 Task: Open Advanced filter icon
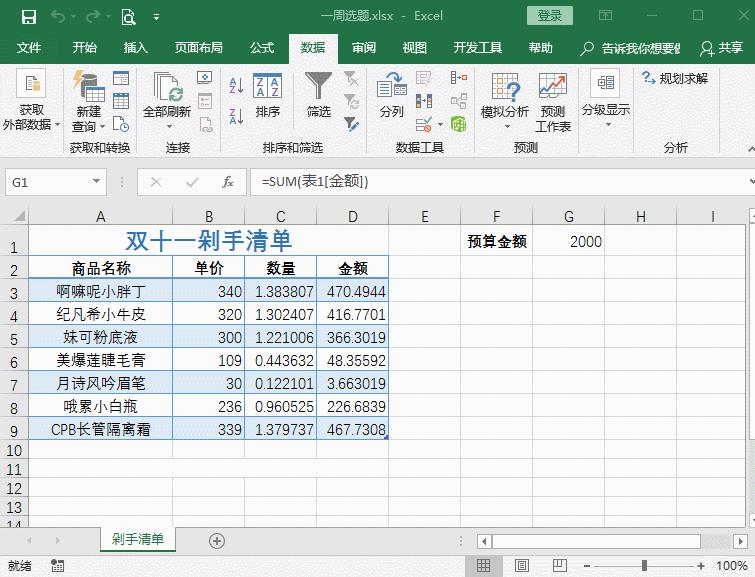coord(351,124)
